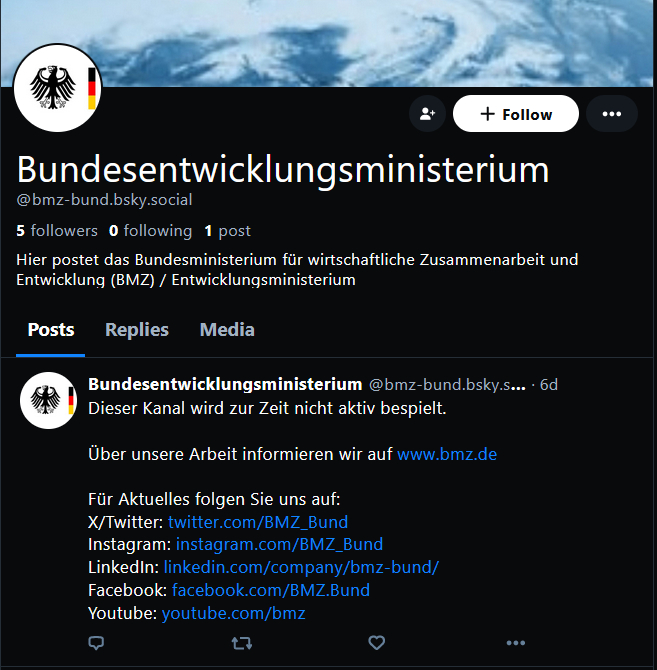
Task: Switch to the Posts tab
Action: pos(51,330)
